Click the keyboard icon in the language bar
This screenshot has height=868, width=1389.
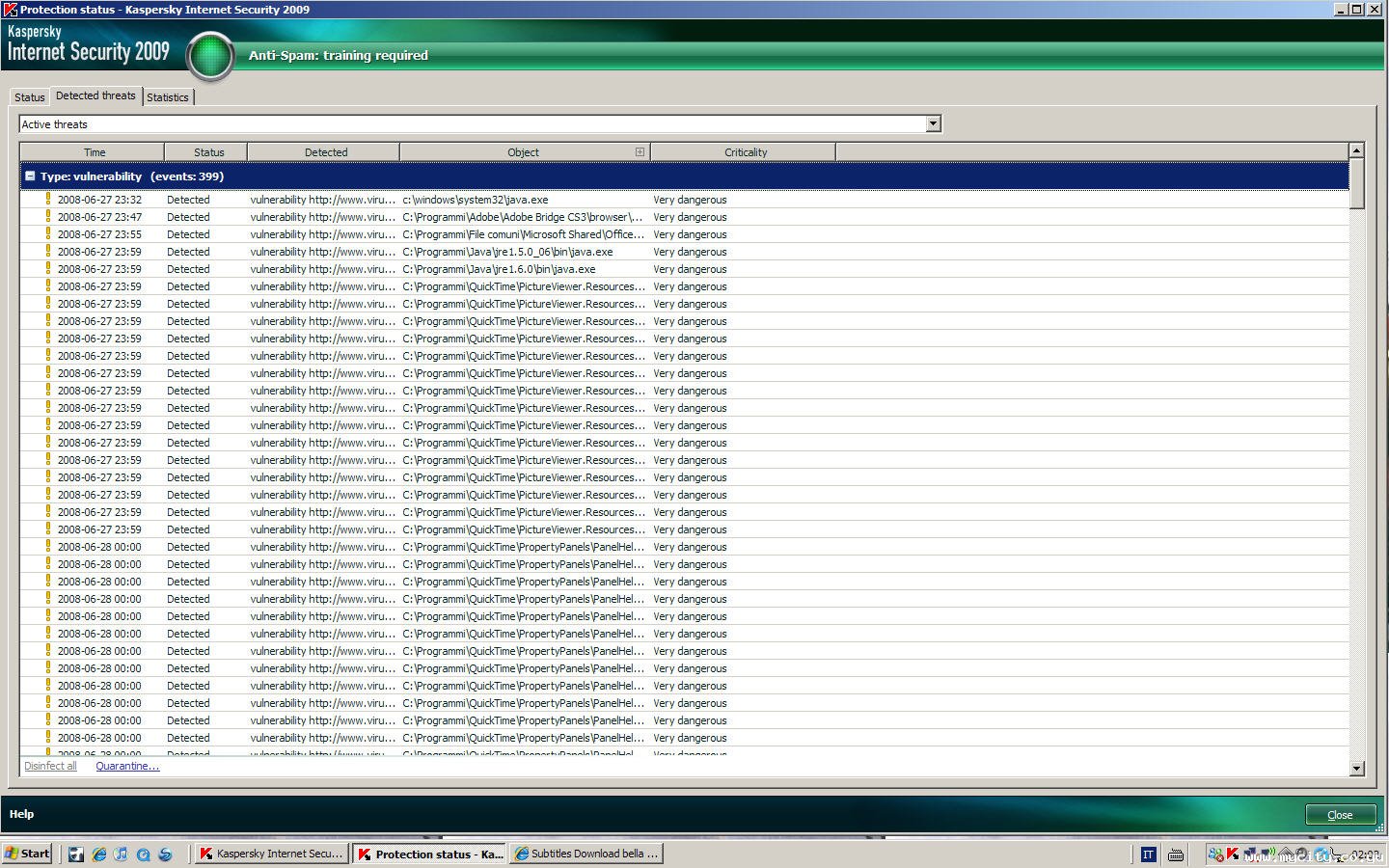pos(1176,854)
